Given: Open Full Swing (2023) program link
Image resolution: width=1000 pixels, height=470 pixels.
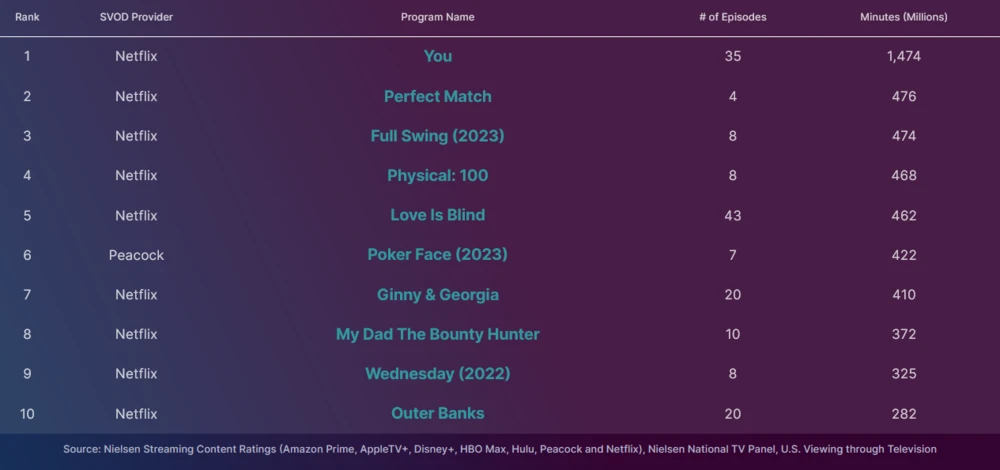Looking at the screenshot, I should [x=437, y=136].
